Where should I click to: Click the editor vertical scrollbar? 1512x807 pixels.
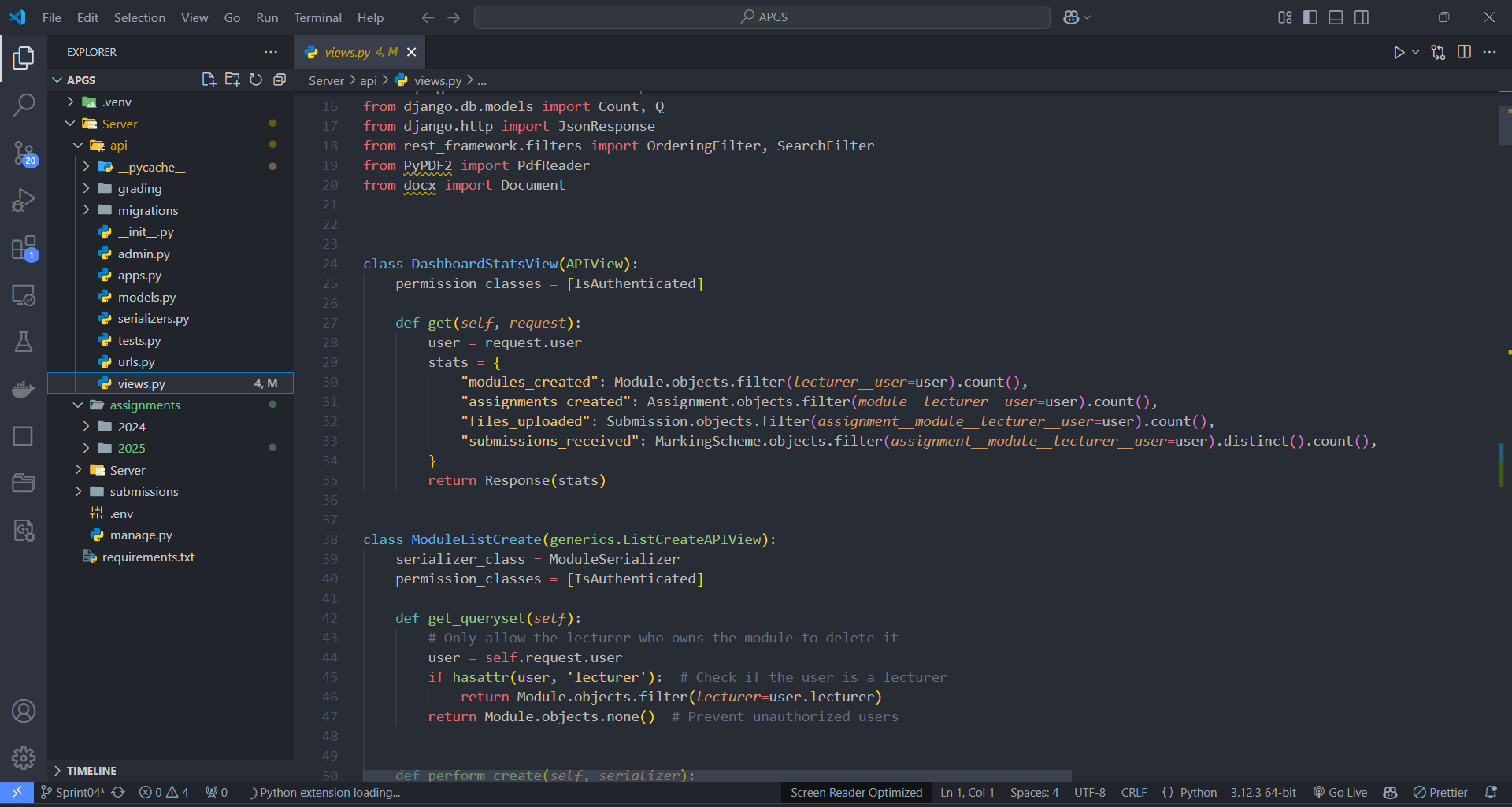(1504, 126)
